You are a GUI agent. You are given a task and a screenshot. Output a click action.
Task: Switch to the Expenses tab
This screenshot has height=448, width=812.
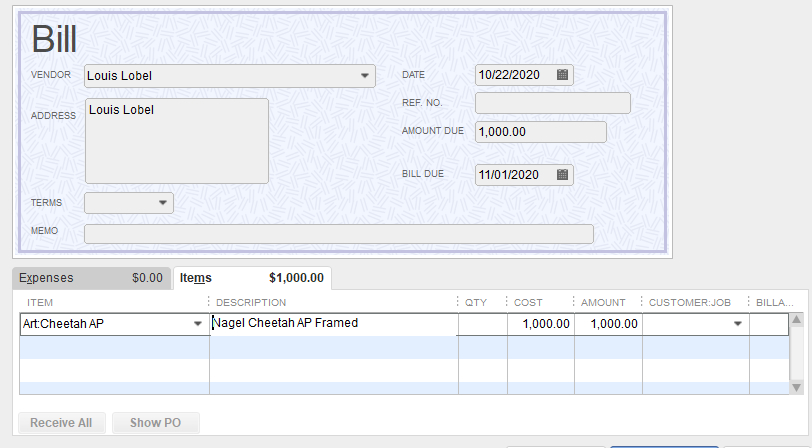(x=90, y=278)
